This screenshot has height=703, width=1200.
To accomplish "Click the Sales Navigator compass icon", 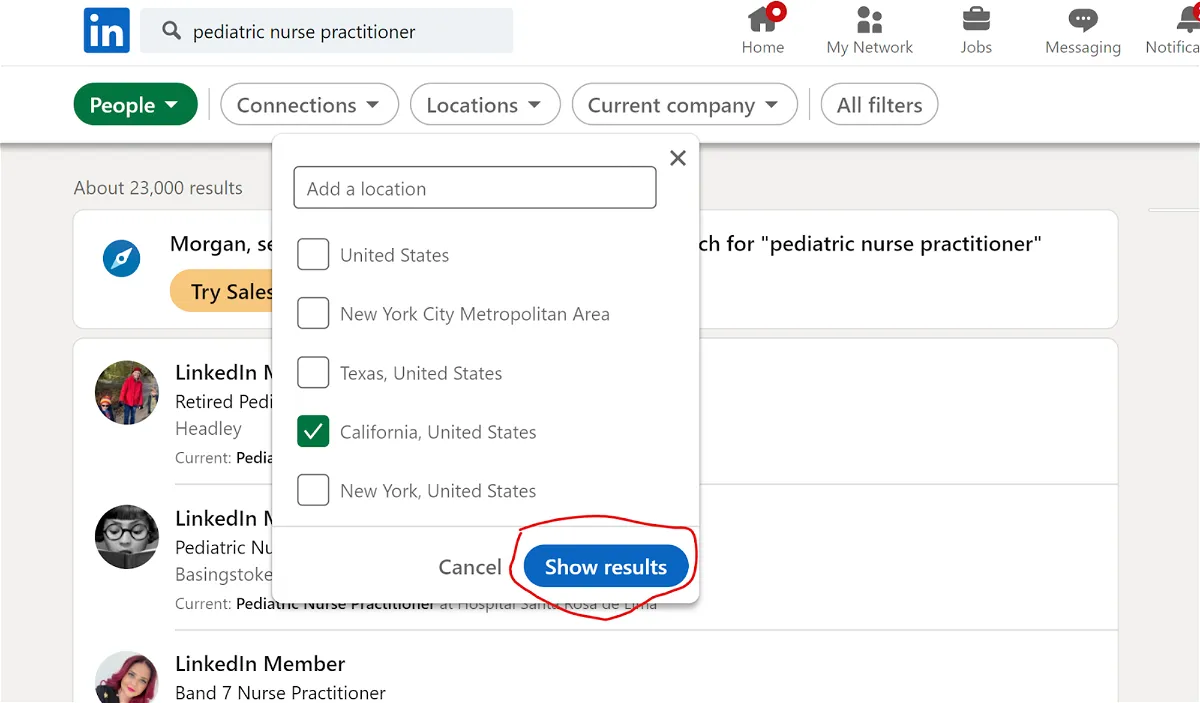I will coord(122,259).
